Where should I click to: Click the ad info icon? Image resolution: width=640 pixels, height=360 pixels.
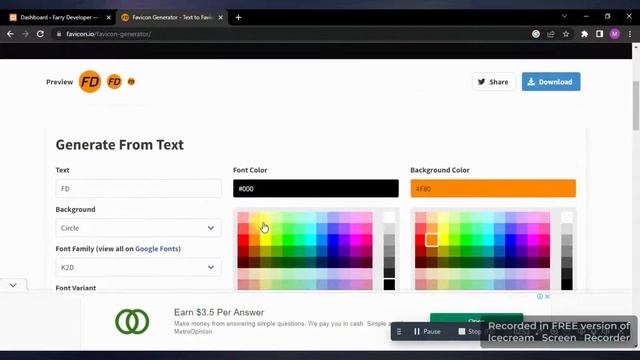tap(540, 297)
